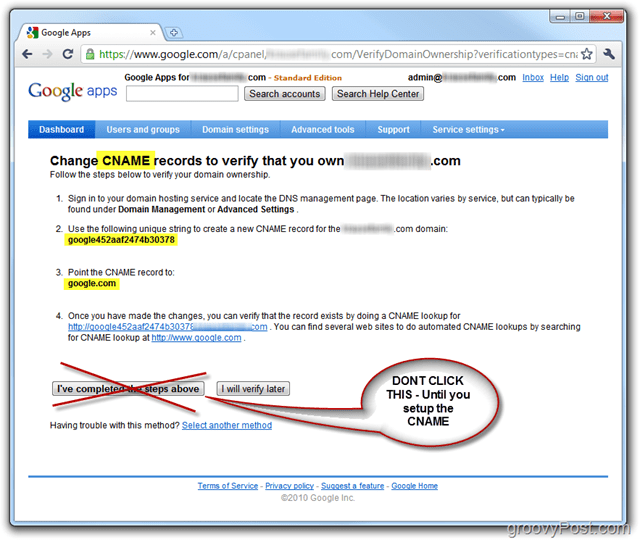
Task: Click the account search text field
Action: tap(182, 93)
